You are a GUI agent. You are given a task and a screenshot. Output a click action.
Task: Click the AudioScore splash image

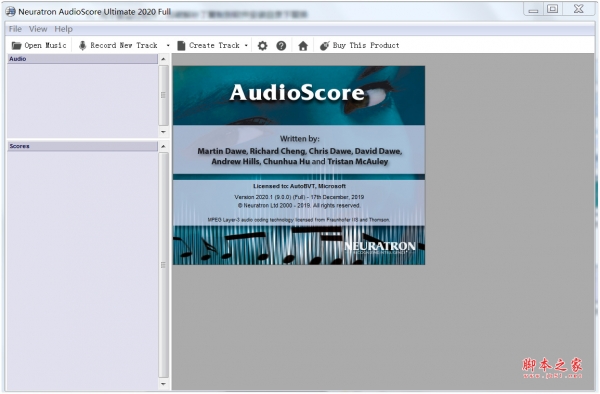tap(299, 165)
